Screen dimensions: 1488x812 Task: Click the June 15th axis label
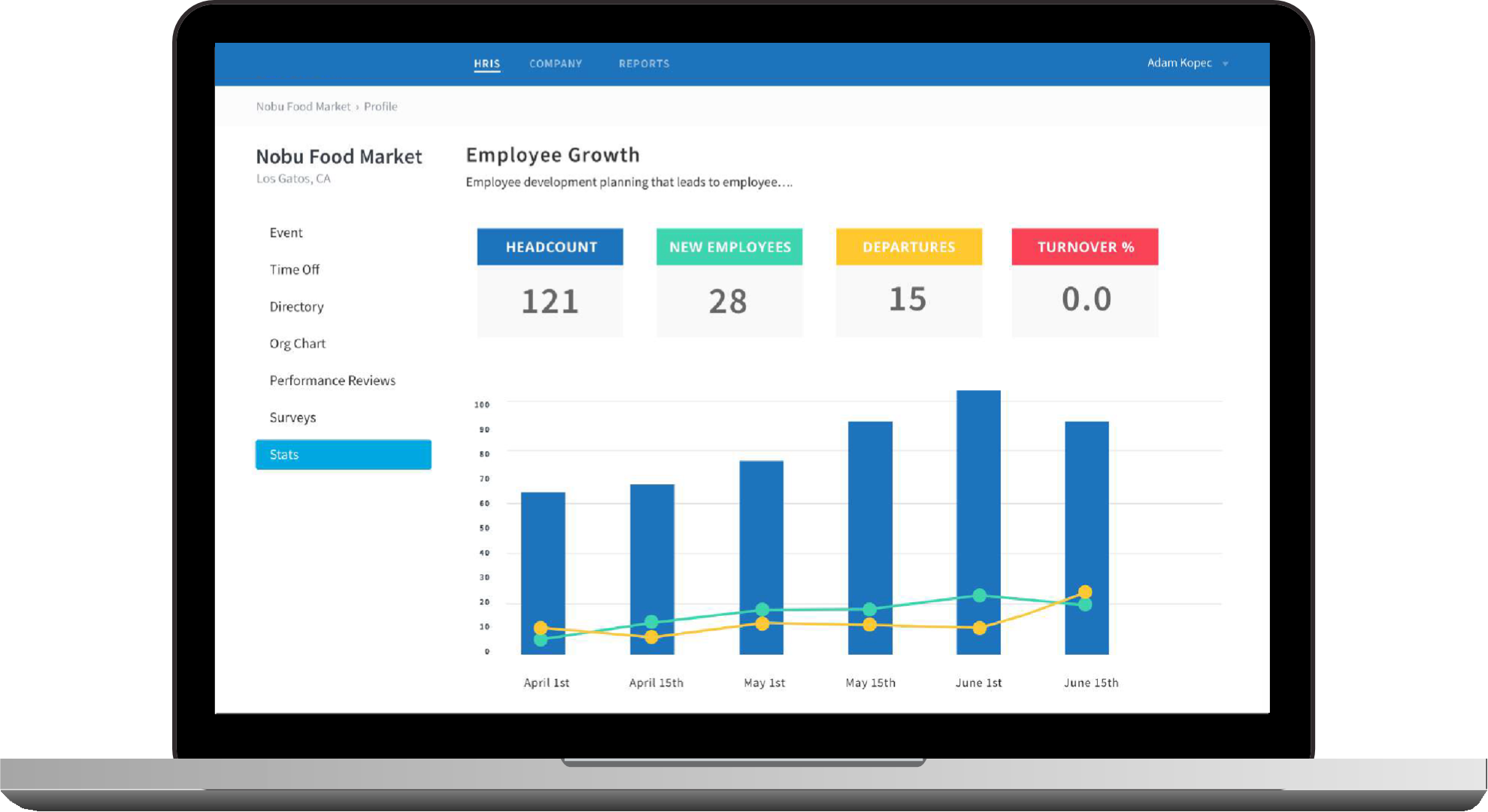1091,683
